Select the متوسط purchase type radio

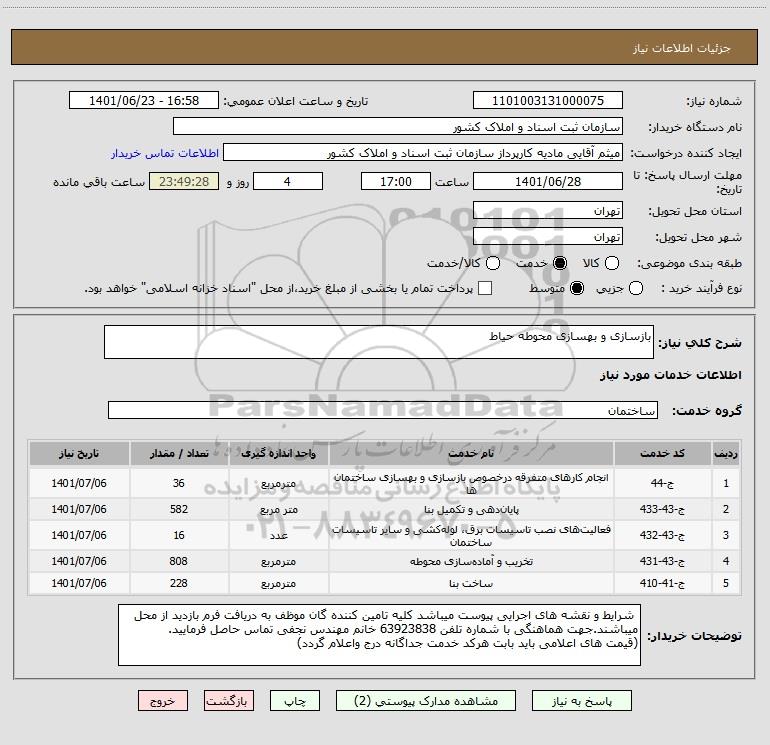tap(577, 288)
